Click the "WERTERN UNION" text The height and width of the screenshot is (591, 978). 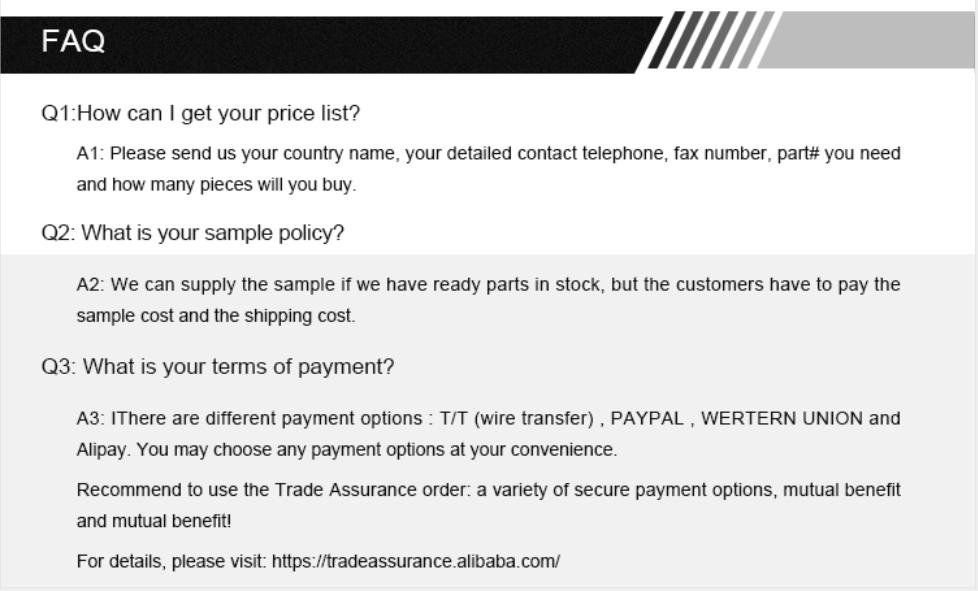[x=784, y=419]
